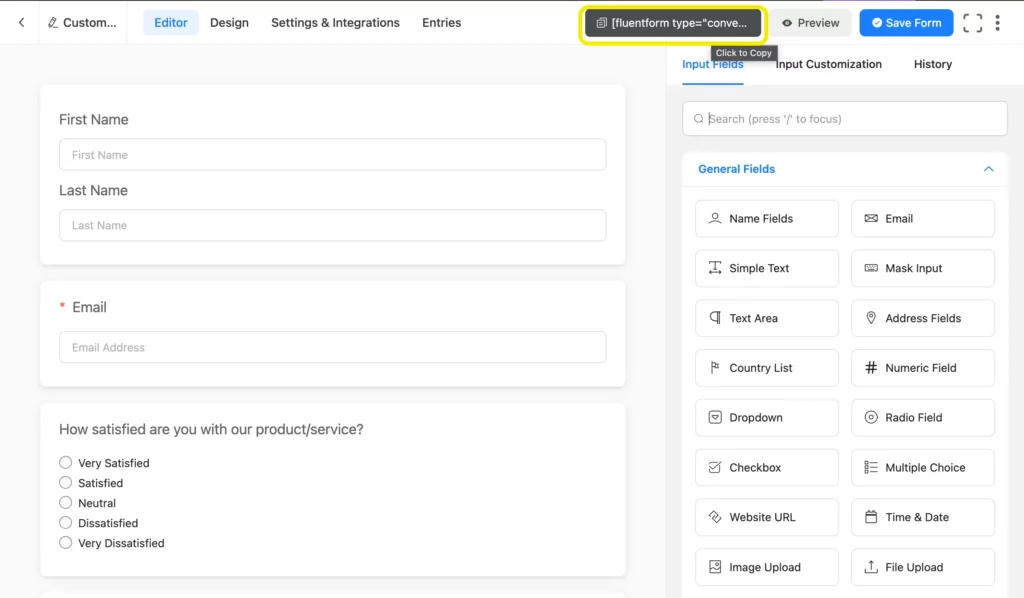Choose the Neutral radio option
The width and height of the screenshot is (1024, 598).
tap(65, 503)
